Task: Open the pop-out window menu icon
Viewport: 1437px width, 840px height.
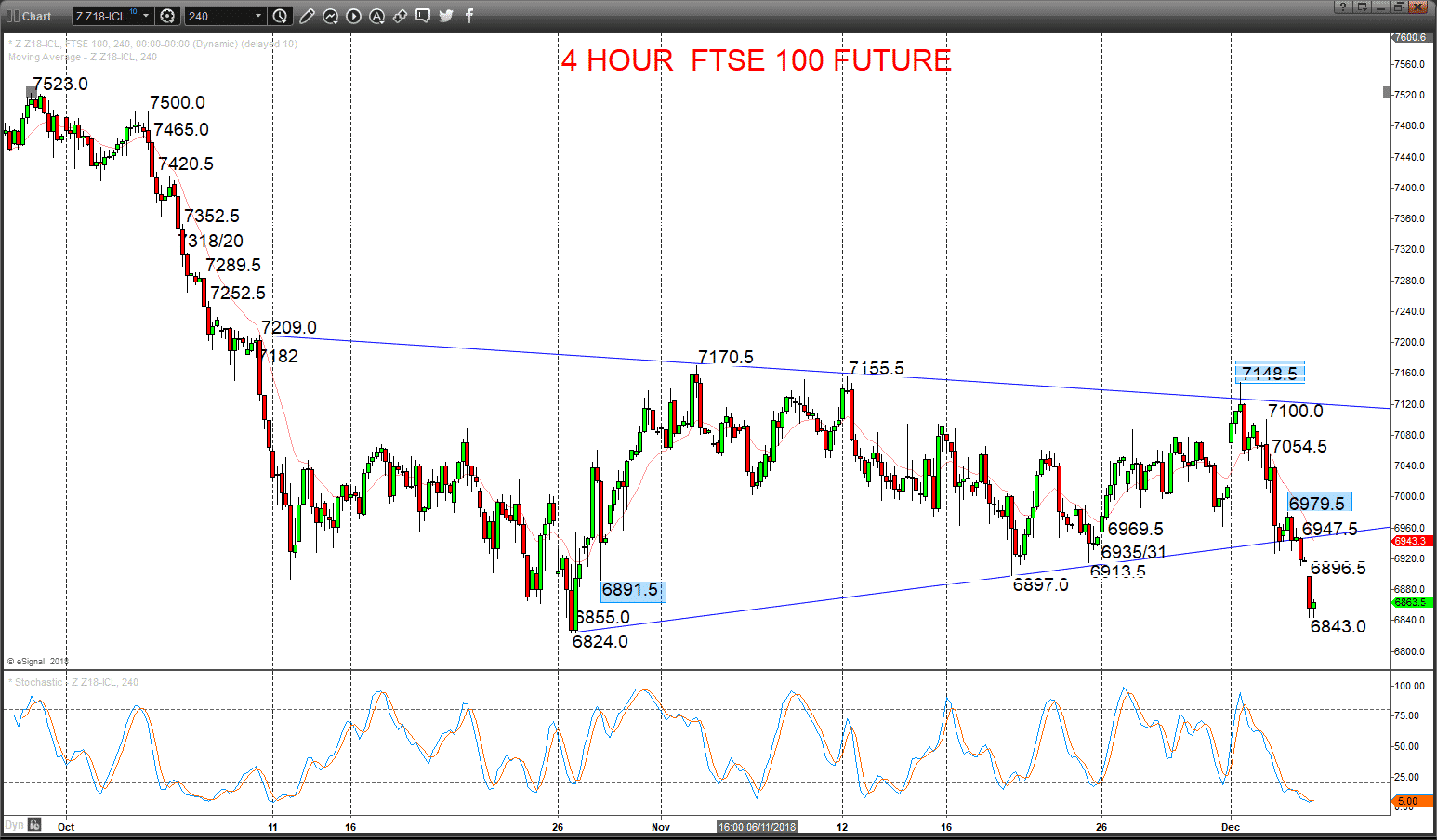Action: (1363, 7)
